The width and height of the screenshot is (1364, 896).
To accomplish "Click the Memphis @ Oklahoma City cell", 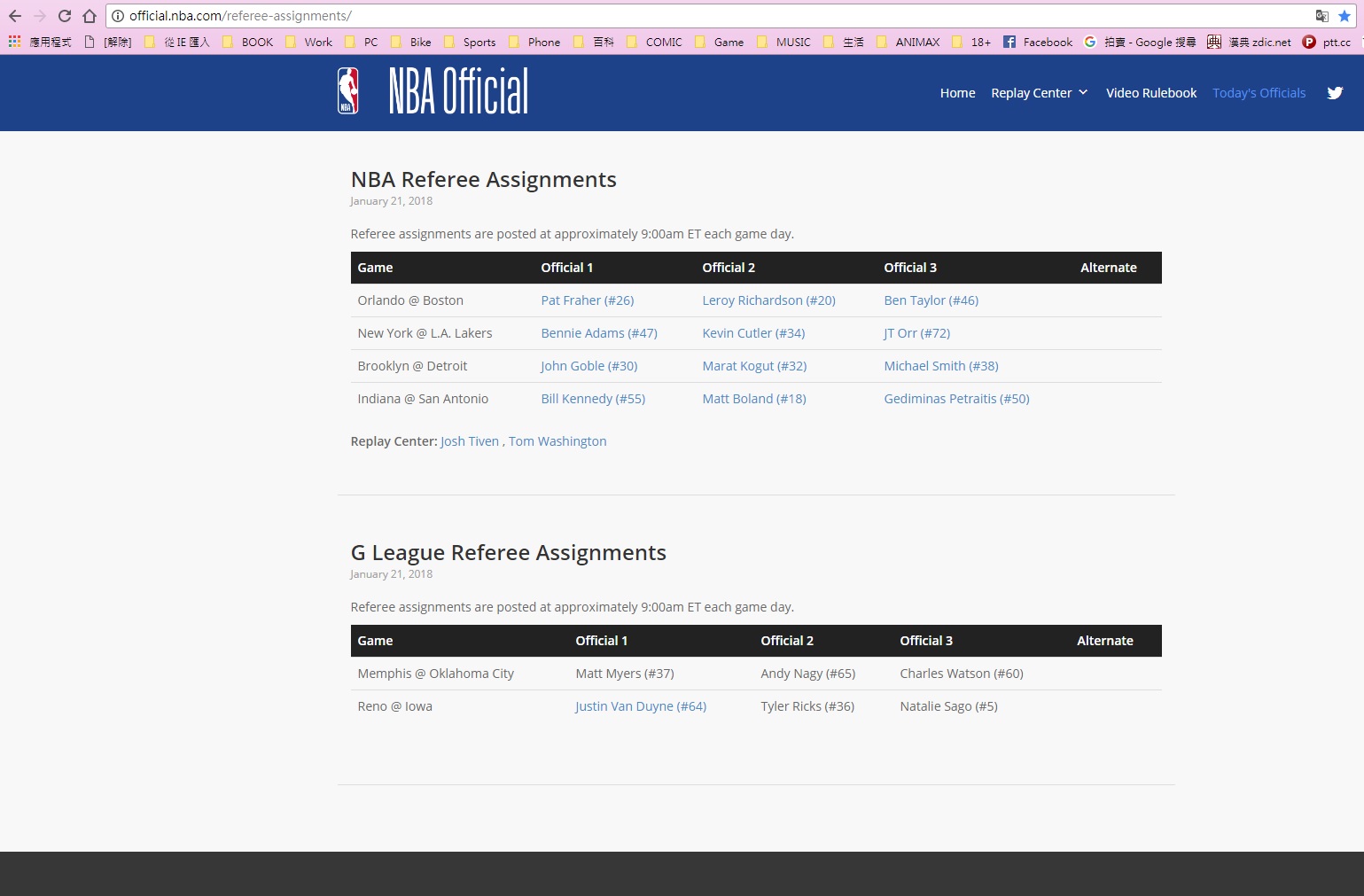I will [x=435, y=674].
